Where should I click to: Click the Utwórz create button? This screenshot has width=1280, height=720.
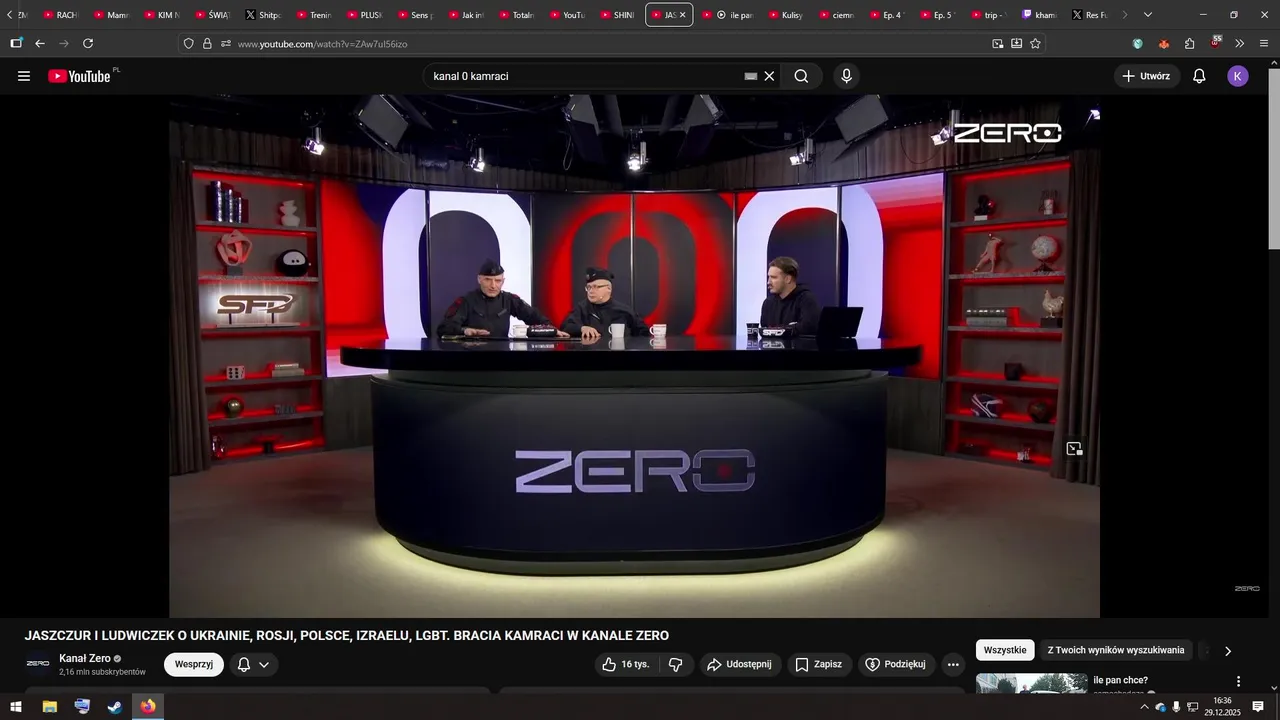point(1147,76)
